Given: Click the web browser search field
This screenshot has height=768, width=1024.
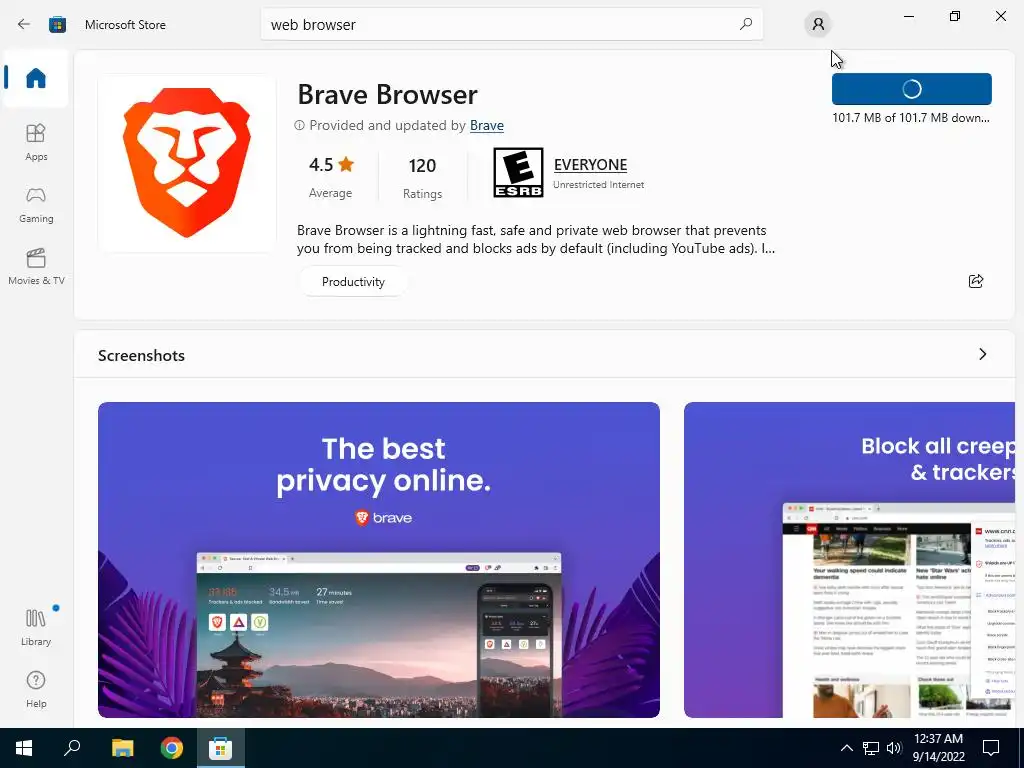Looking at the screenshot, I should (x=511, y=24).
